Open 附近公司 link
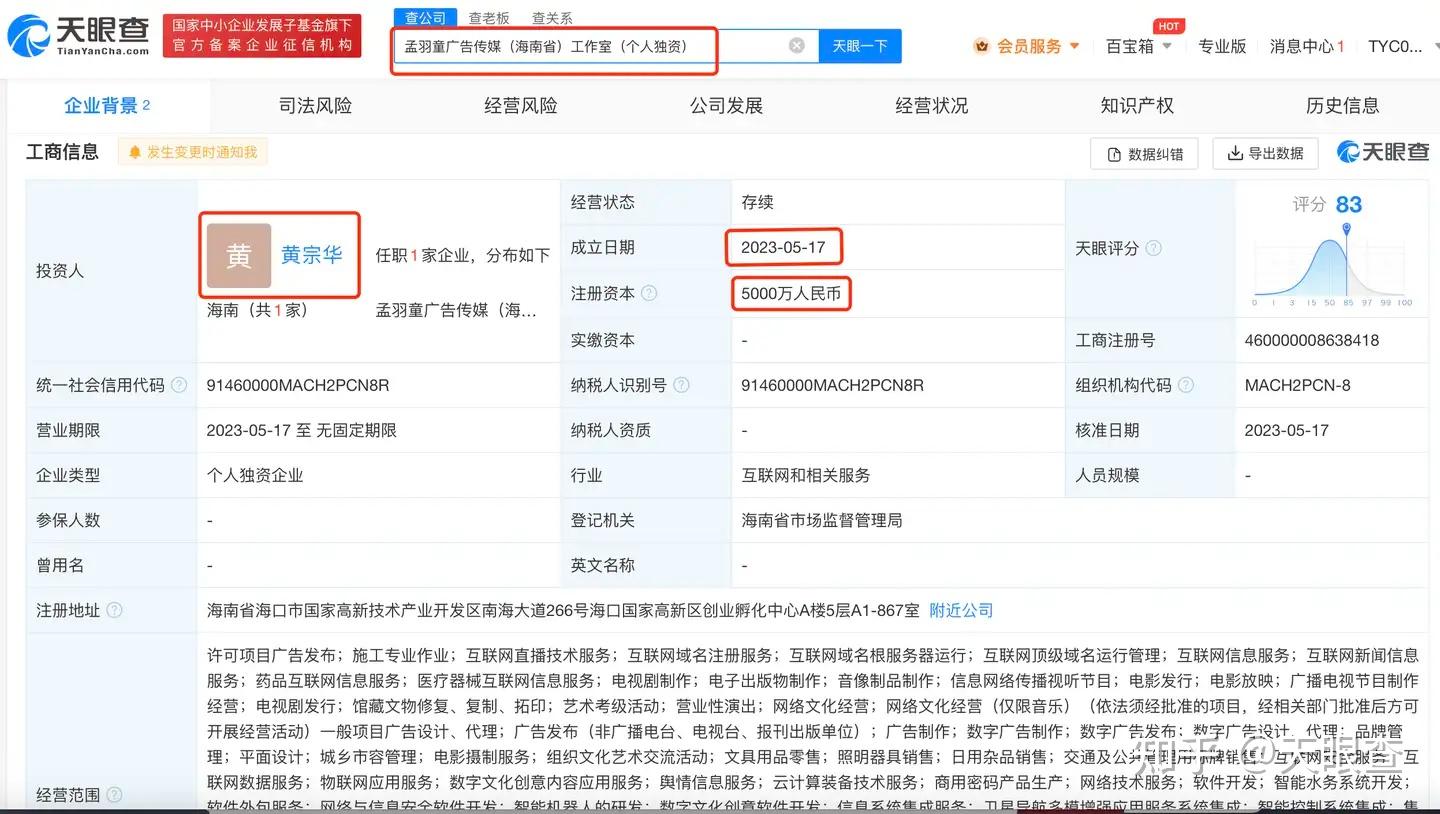This screenshot has height=814, width=1440. point(961,610)
